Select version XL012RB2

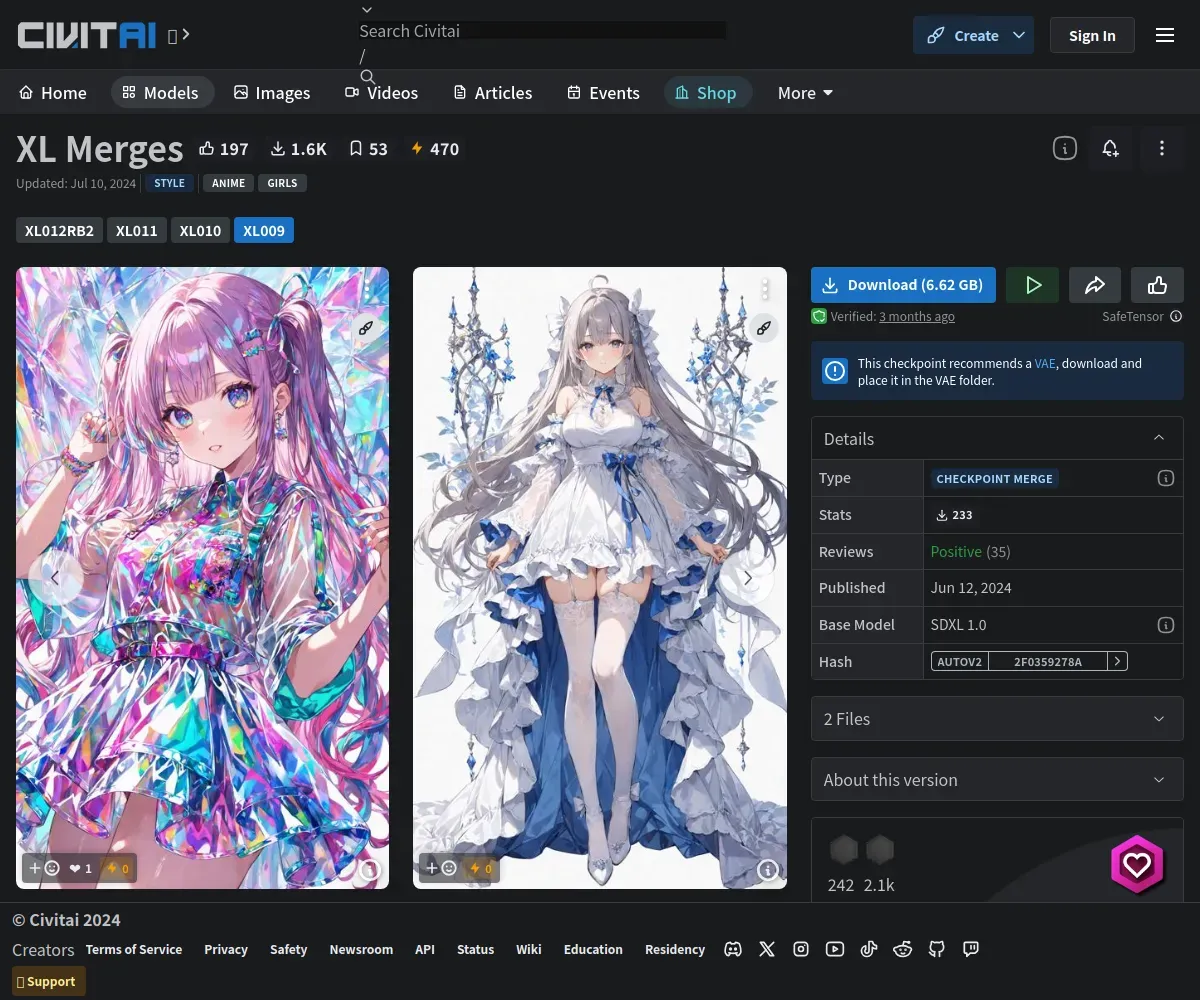pyautogui.click(x=59, y=231)
